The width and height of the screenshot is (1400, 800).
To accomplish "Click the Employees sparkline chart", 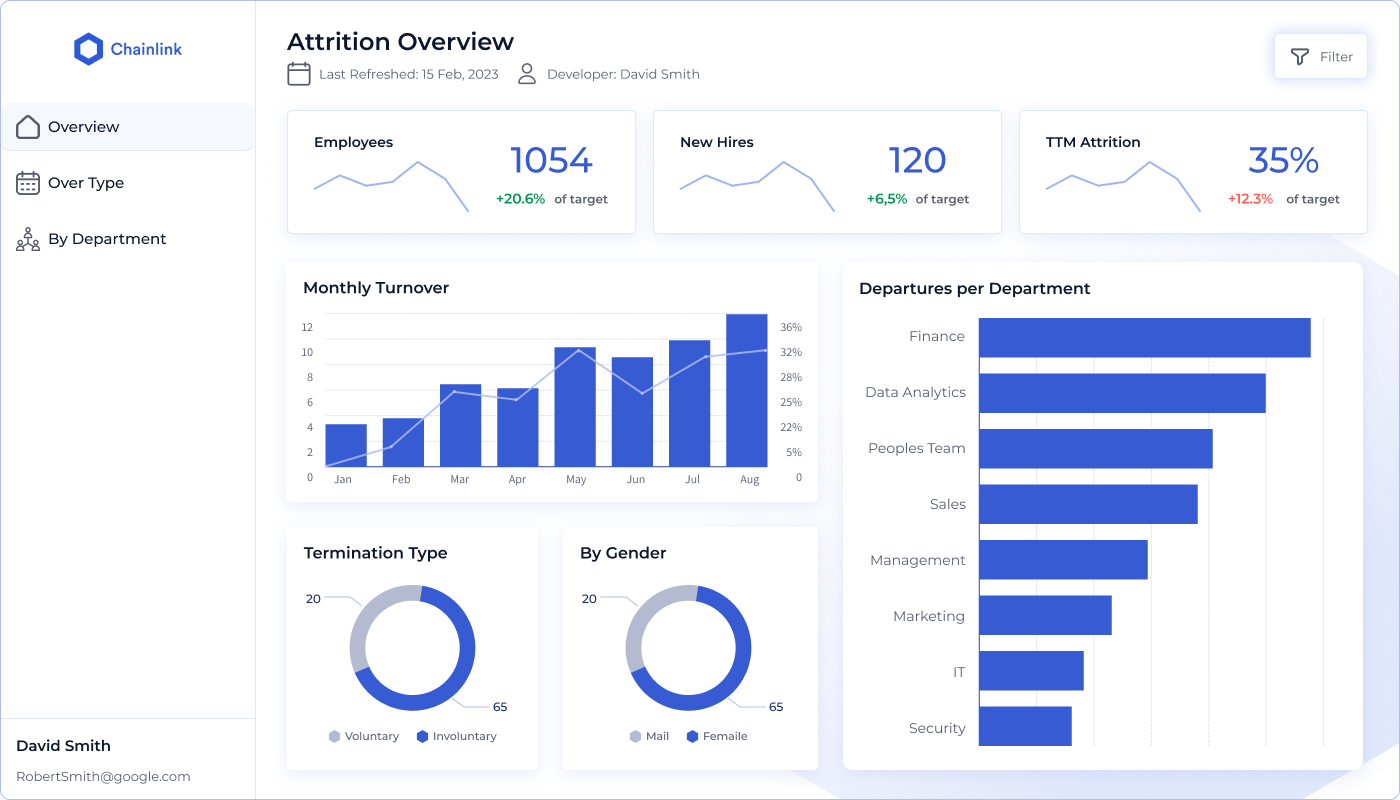I will tap(391, 187).
